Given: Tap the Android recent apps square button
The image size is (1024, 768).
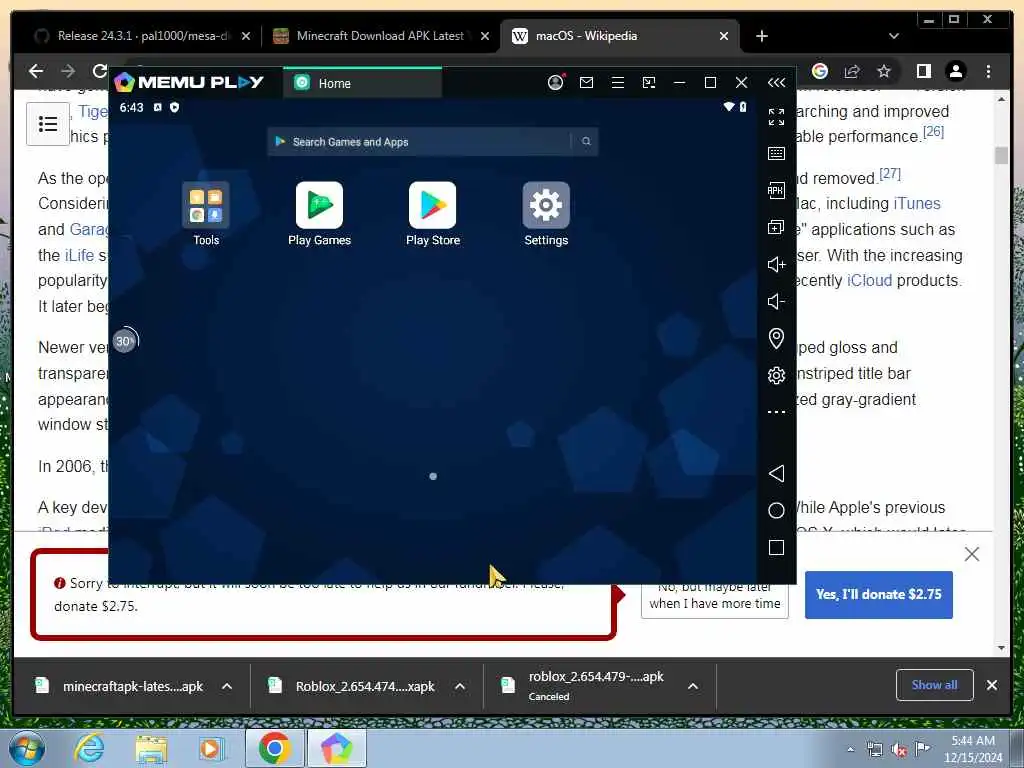Looking at the screenshot, I should coord(776,547).
